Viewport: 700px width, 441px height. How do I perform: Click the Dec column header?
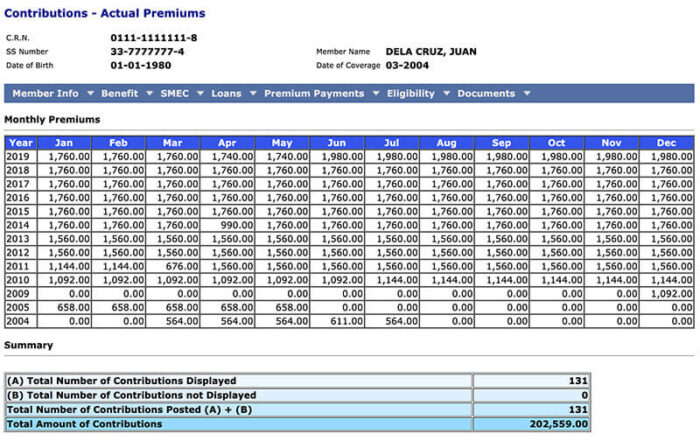666,143
